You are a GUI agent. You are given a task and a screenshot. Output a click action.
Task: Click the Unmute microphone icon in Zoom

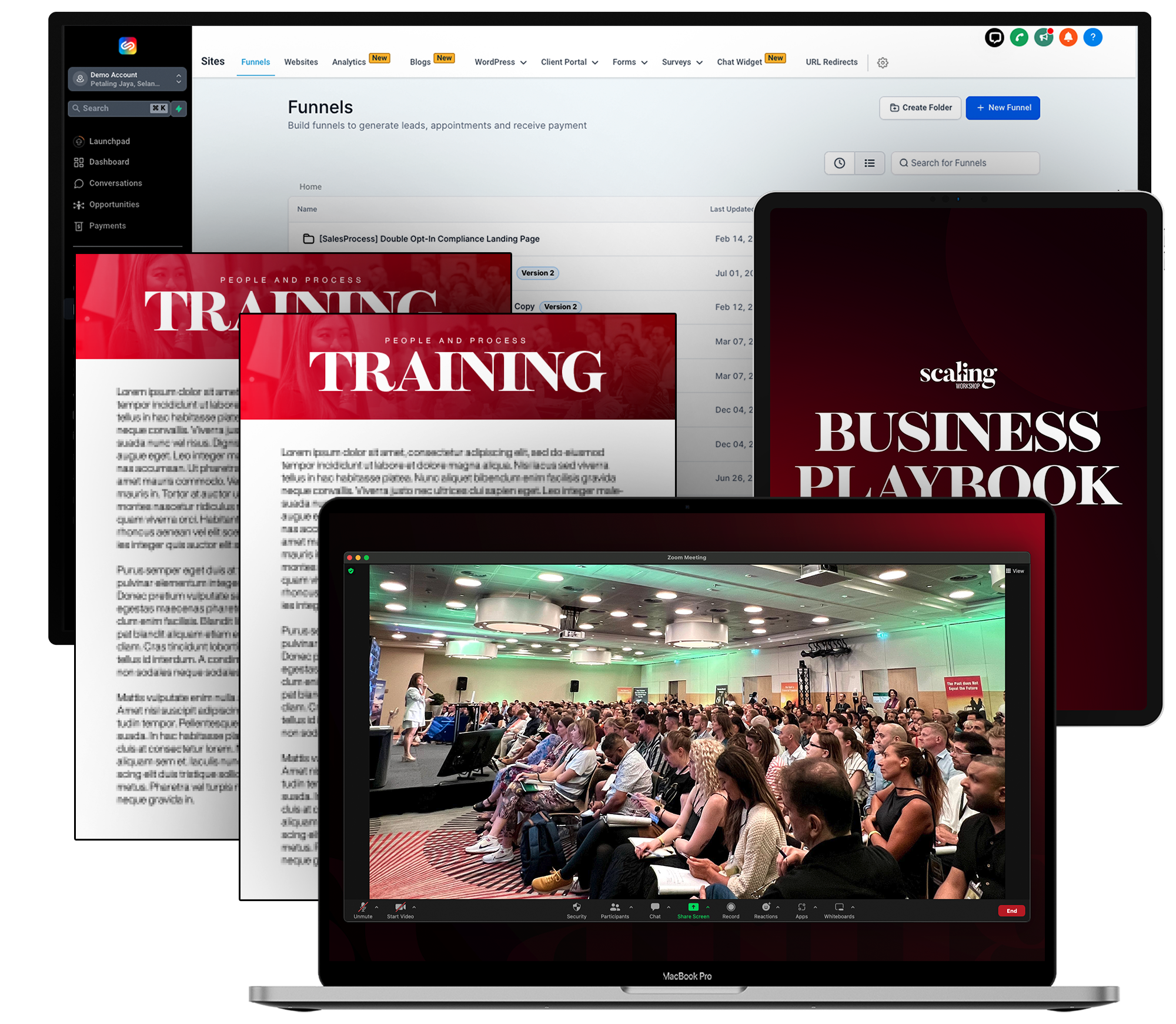click(x=363, y=907)
